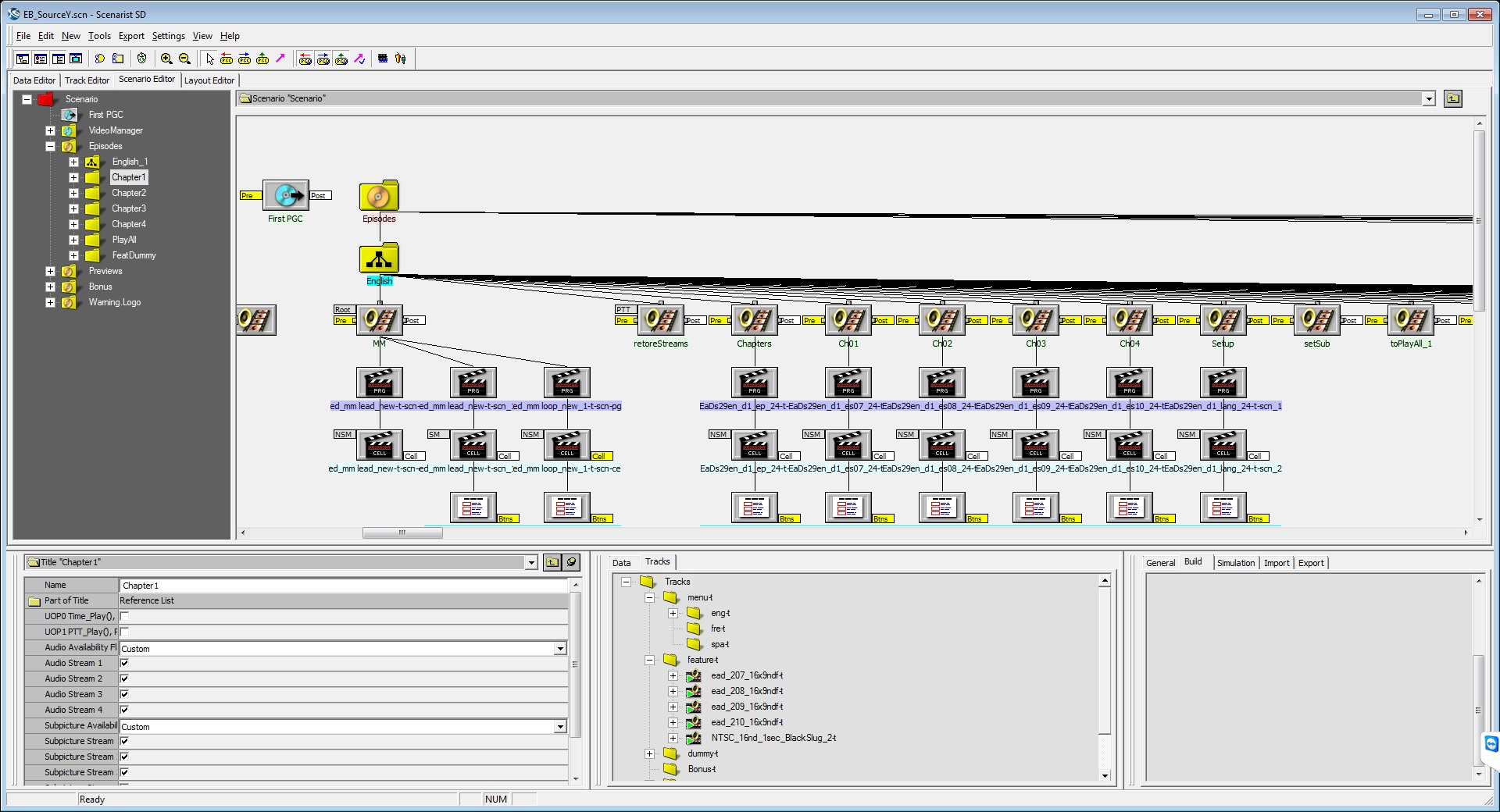The image size is (1500, 812).
Task: Collapse the Episodes tree node
Action: tap(50, 146)
